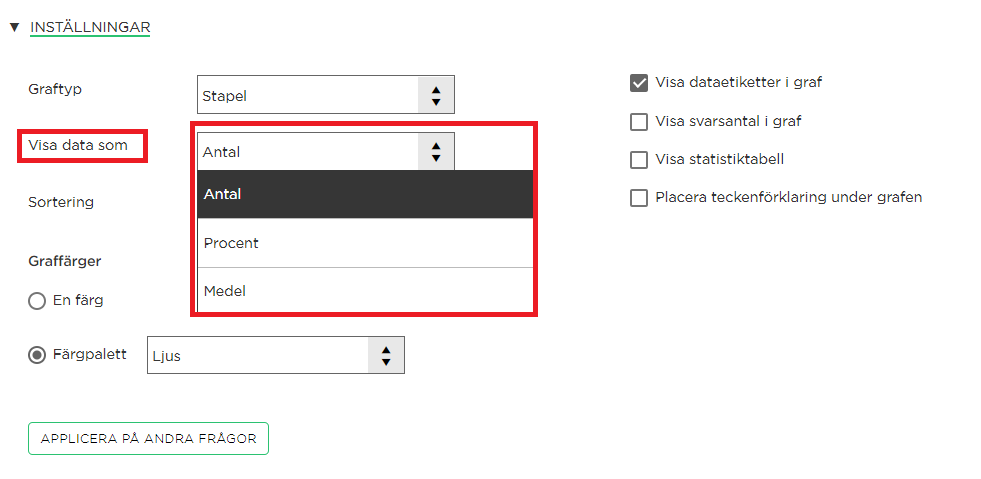The height and width of the screenshot is (479, 981).
Task: Open the Graftyp Stapel dropdown
Action: click(x=325, y=95)
